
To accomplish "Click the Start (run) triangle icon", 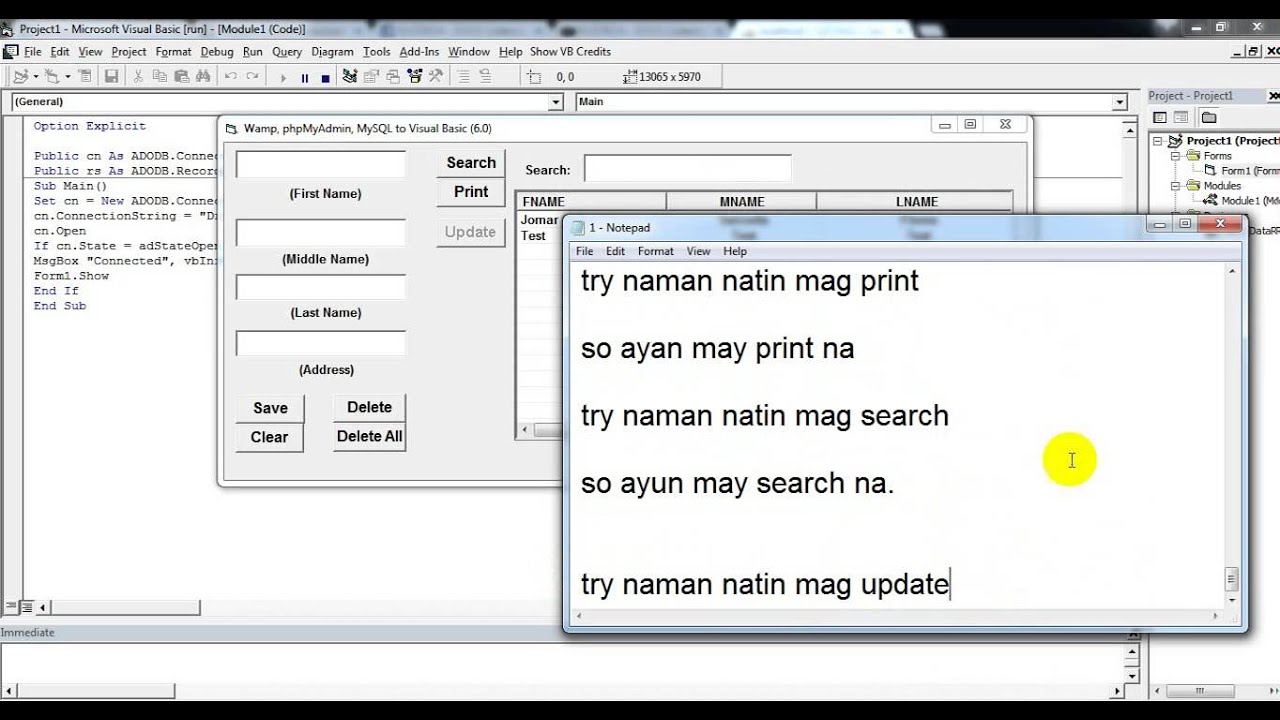I will (283, 77).
